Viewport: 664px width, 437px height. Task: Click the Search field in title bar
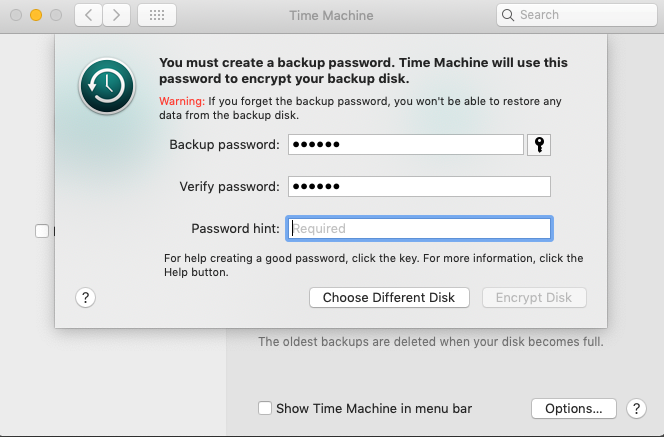coord(575,15)
